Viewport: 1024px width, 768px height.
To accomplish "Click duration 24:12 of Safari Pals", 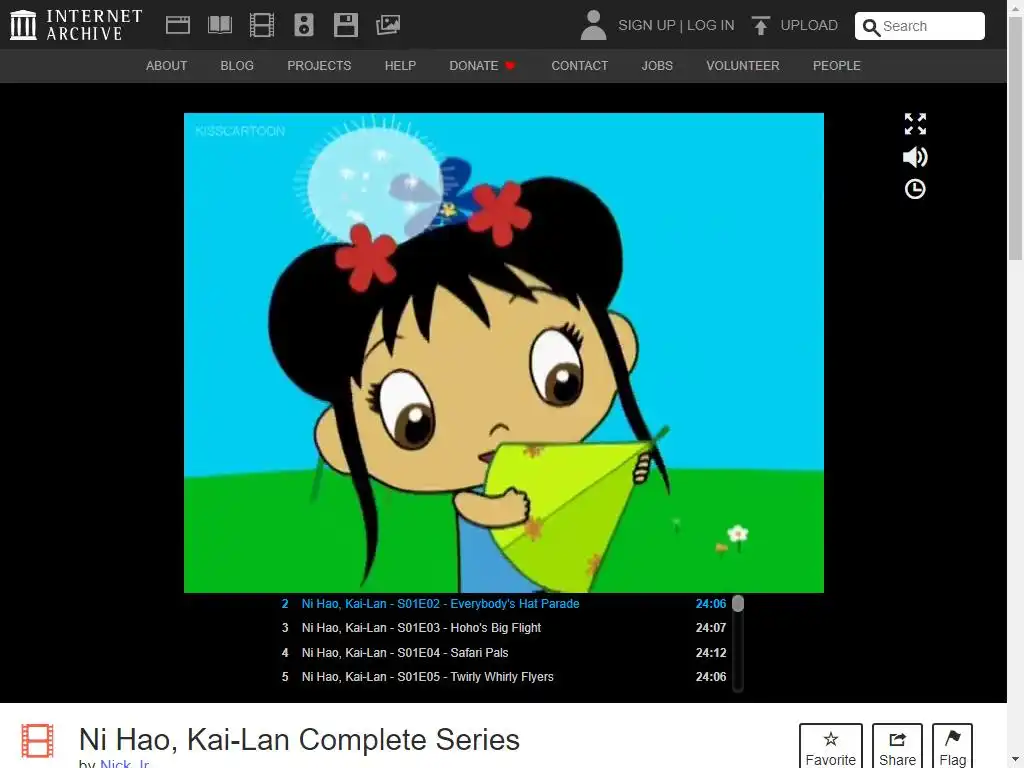I will point(711,653).
